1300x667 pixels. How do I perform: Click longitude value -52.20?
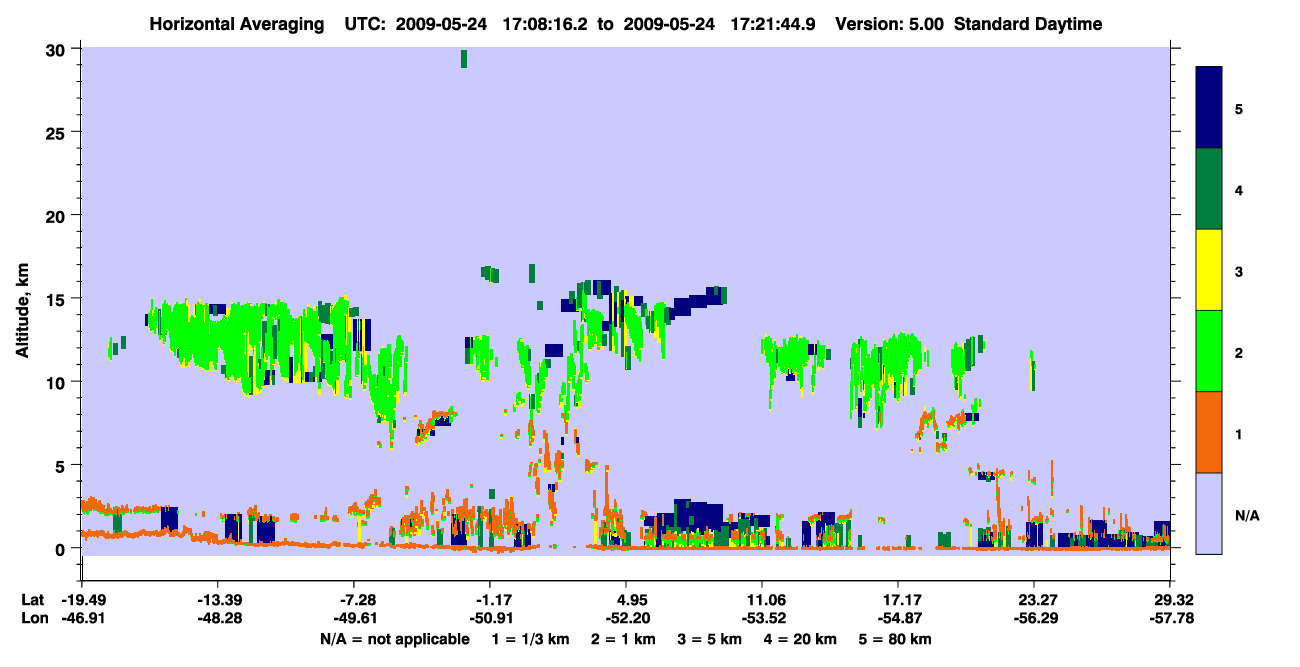[x=626, y=619]
